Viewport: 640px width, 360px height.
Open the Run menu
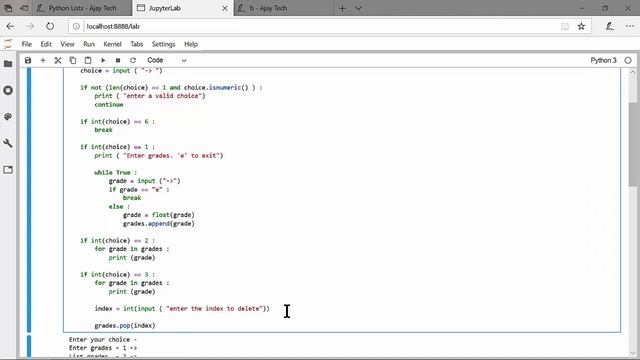tap(89, 44)
